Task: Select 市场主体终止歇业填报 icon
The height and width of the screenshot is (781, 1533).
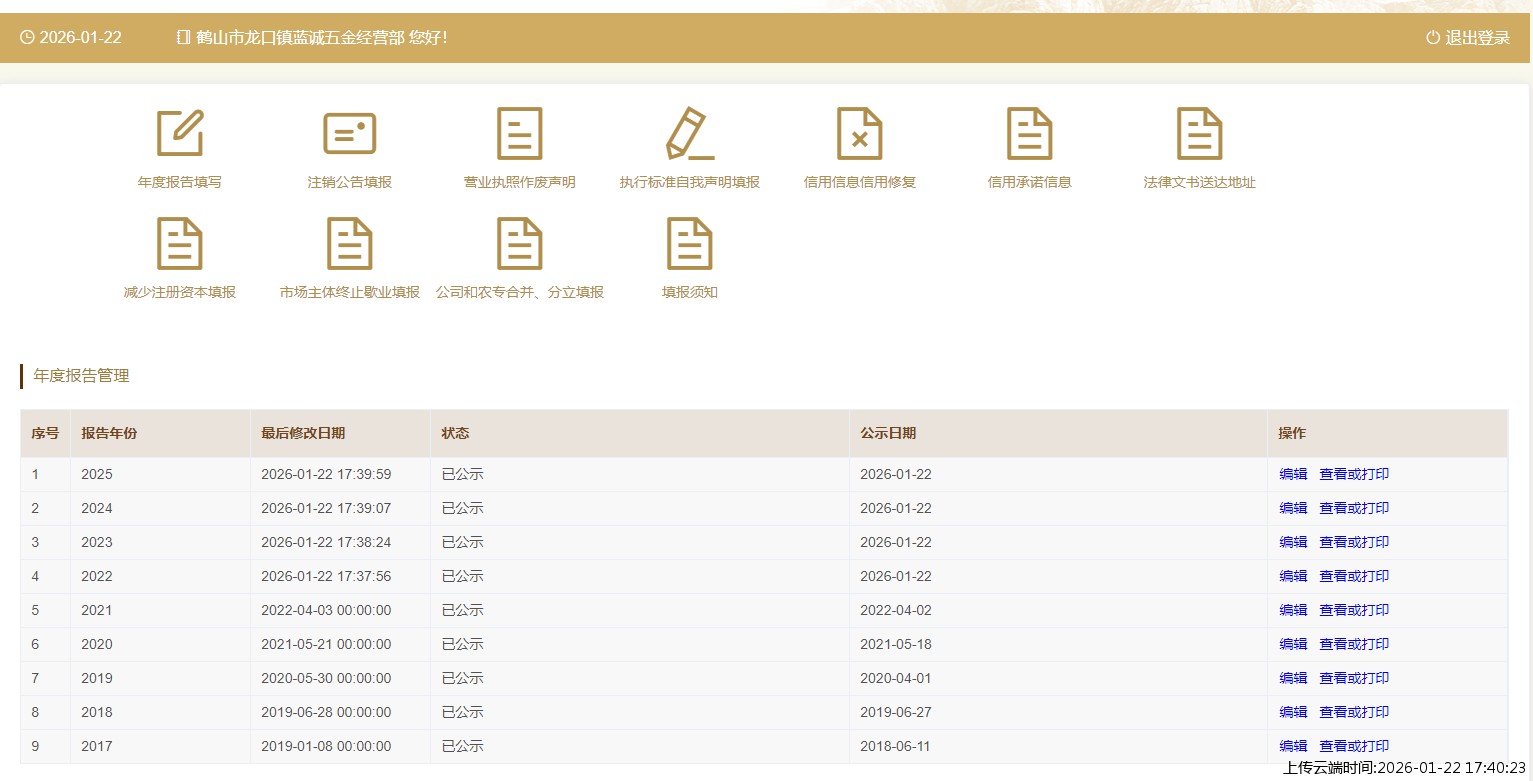Action: 349,243
